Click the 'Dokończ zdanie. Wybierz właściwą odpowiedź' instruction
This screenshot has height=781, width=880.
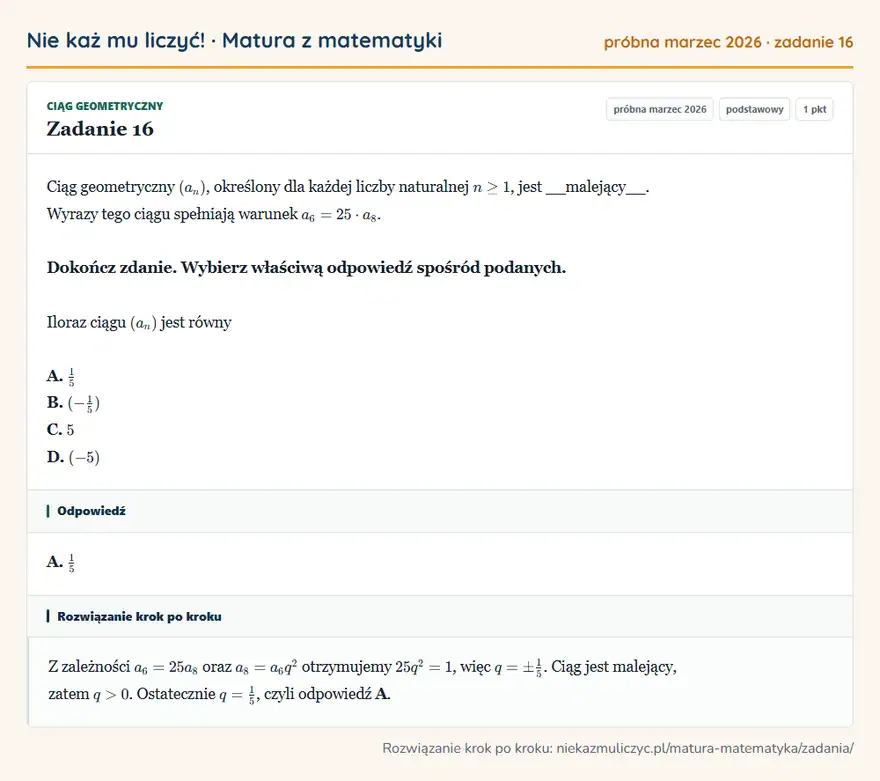[306, 268]
